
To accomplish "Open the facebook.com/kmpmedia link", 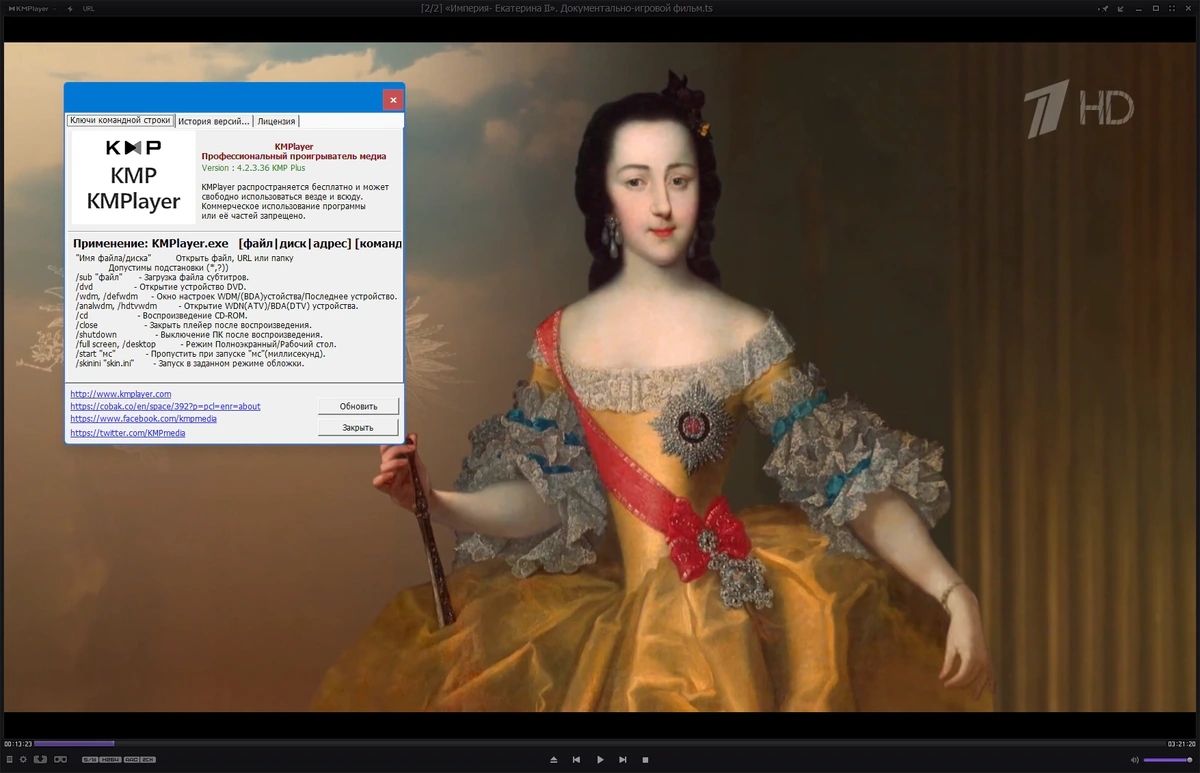I will pos(143,418).
